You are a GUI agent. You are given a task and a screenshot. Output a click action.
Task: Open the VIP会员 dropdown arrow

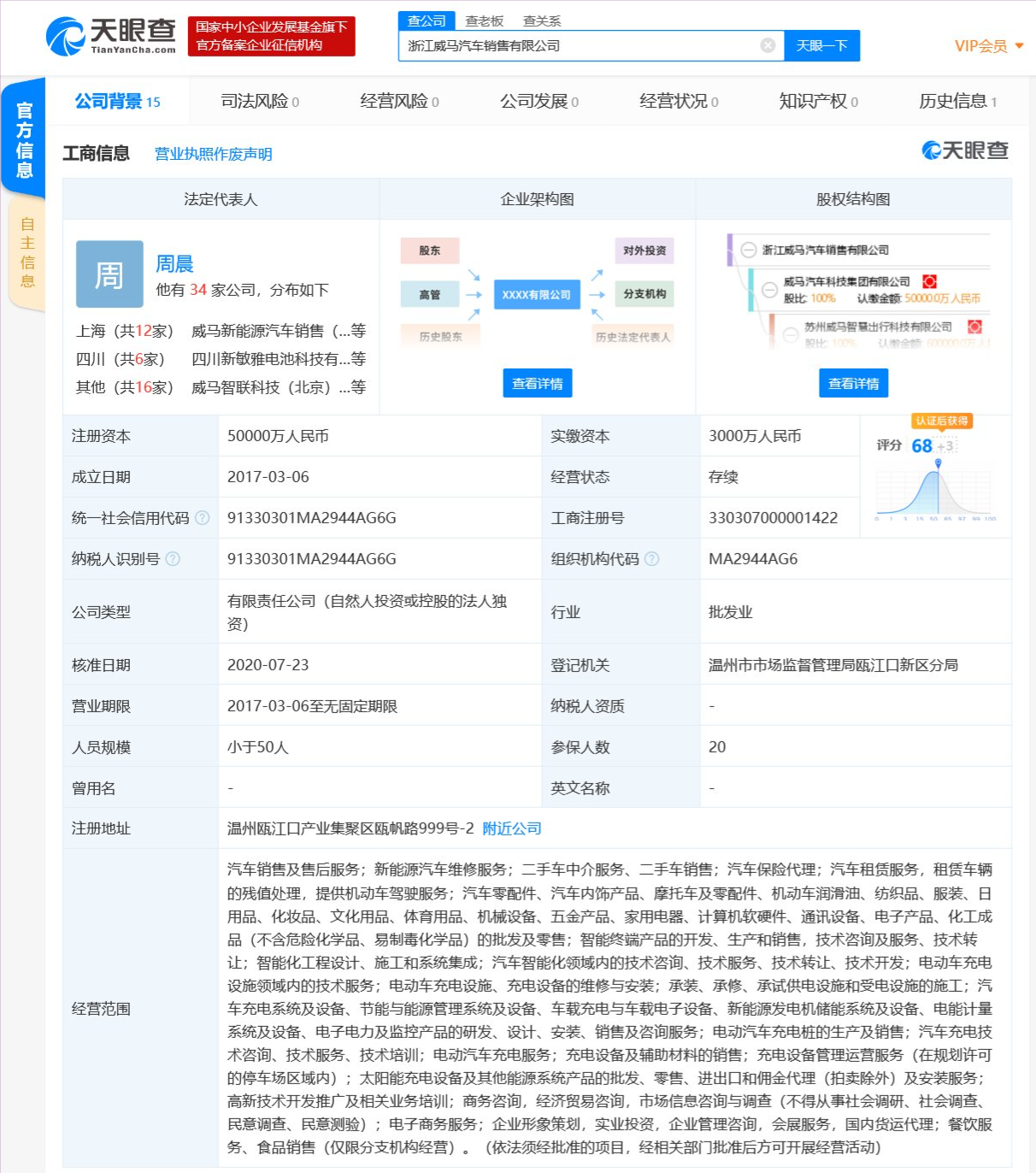(x=1019, y=46)
